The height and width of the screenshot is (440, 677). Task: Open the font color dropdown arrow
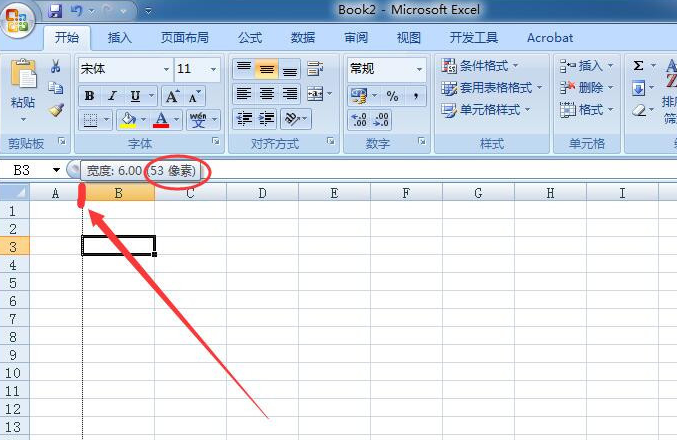pyautogui.click(x=177, y=120)
